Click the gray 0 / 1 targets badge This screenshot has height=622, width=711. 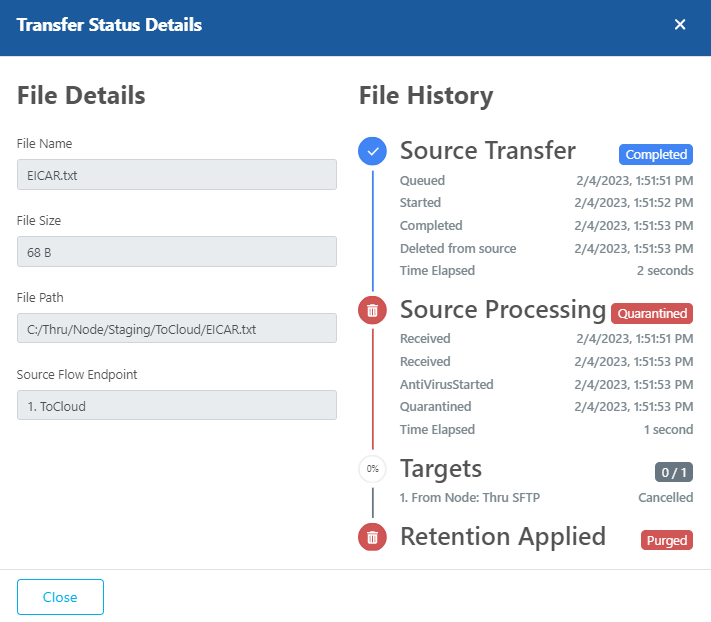click(x=673, y=472)
